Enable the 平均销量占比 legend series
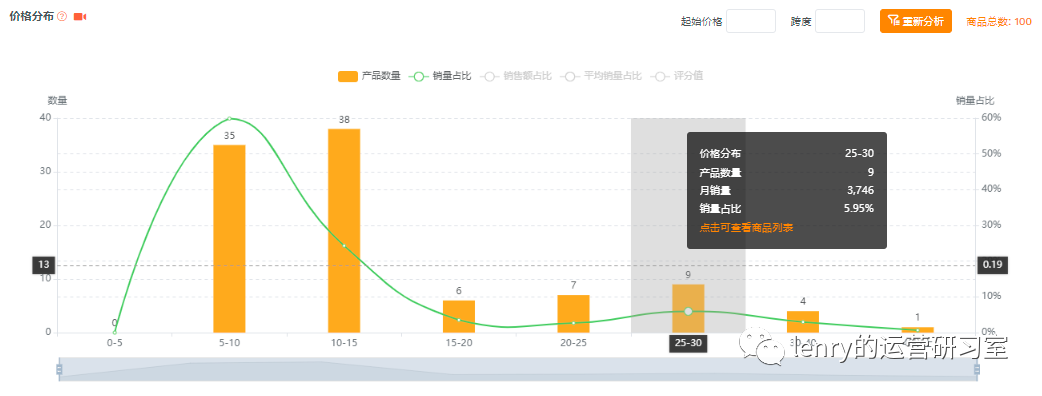This screenshot has width=1042, height=396. (x=600, y=76)
